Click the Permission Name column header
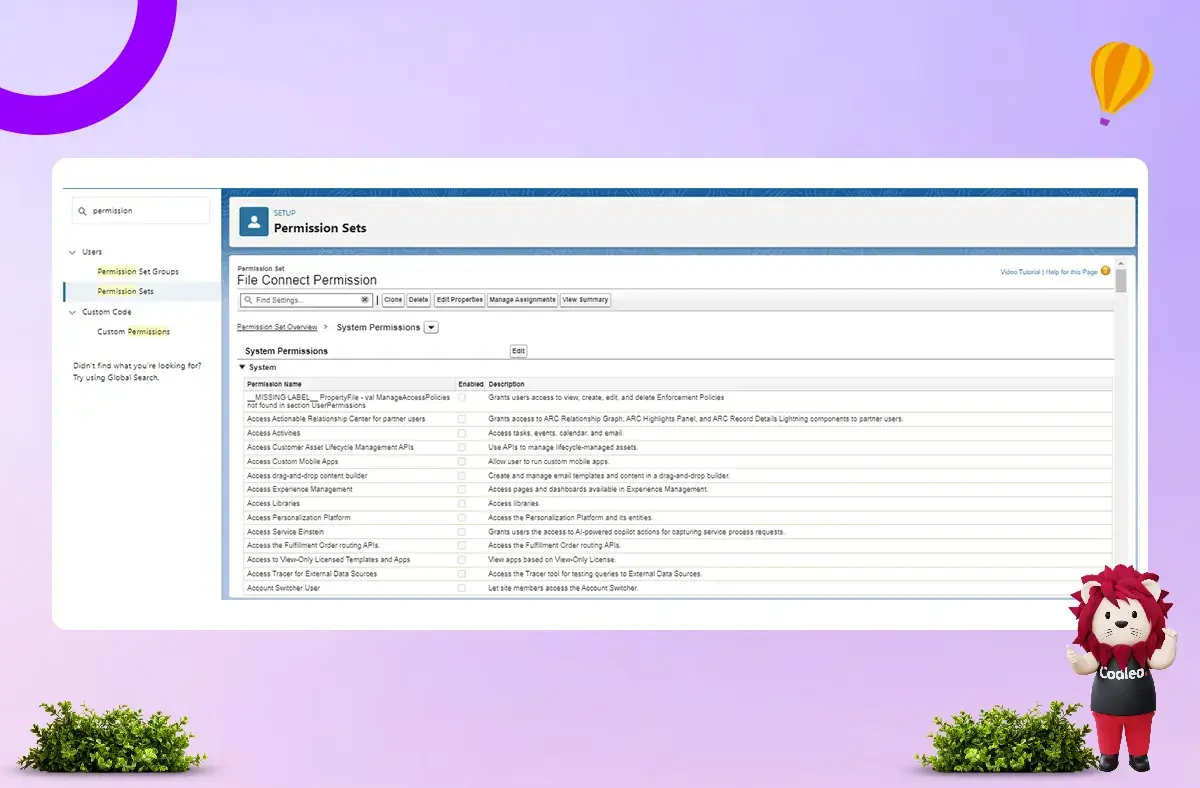1200x788 pixels. [274, 384]
